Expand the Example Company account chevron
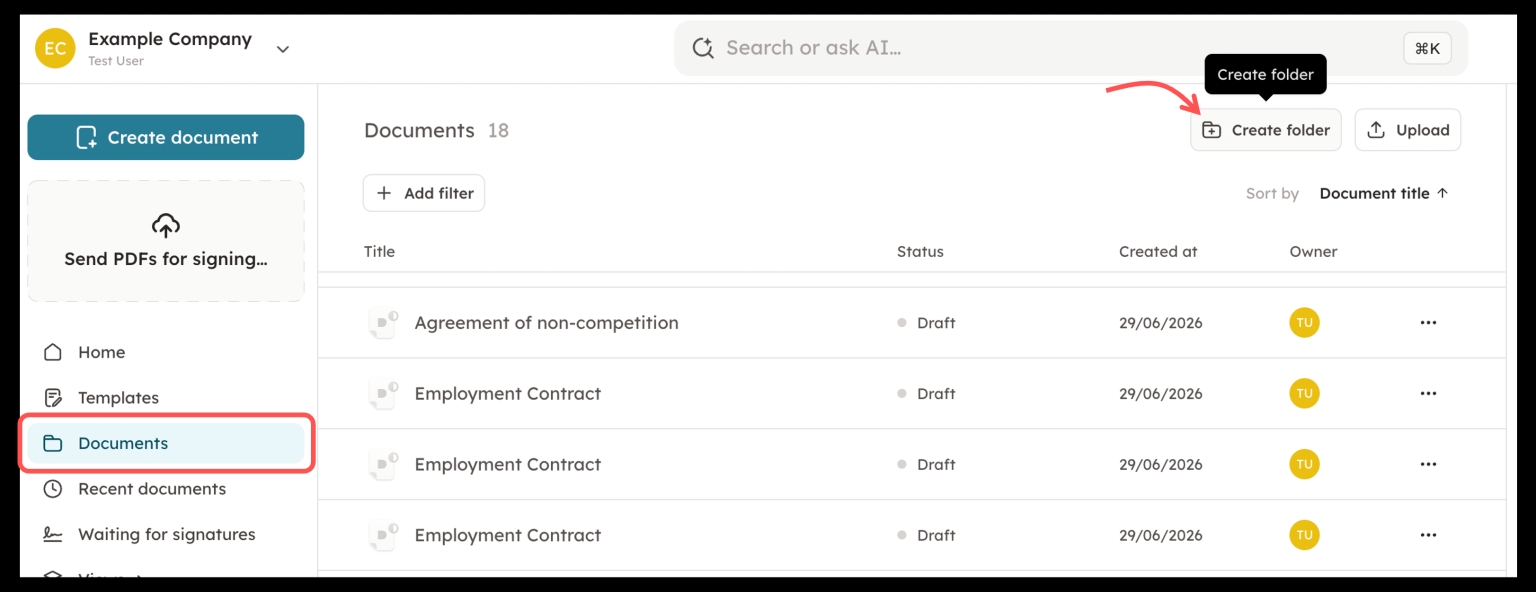Viewport: 1536px width, 592px height. click(283, 49)
